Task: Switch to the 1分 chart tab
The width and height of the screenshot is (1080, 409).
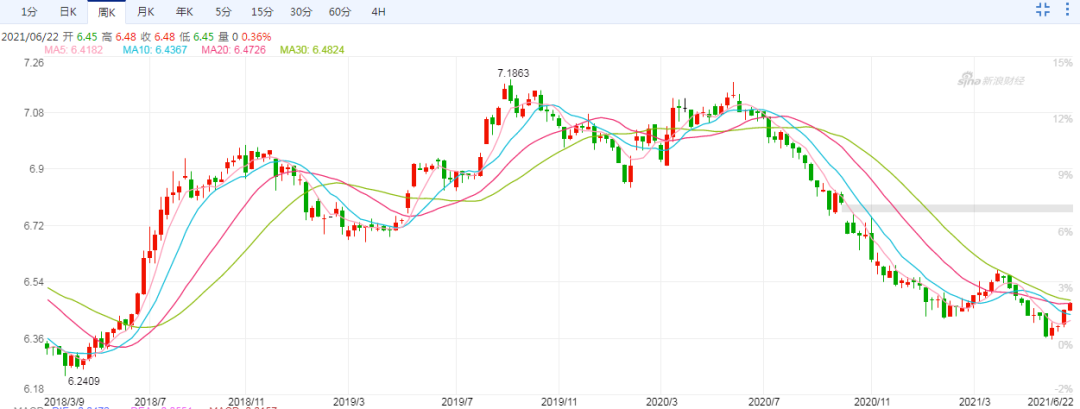Action: click(29, 12)
